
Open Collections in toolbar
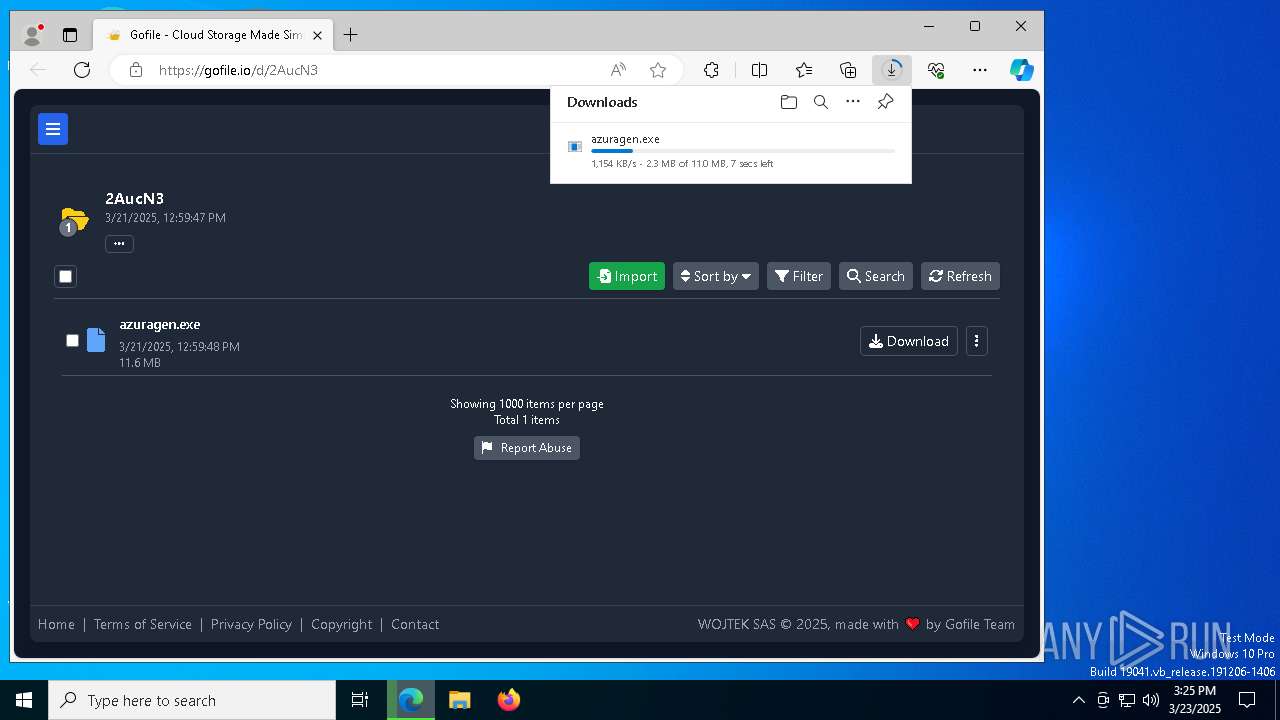pyautogui.click(x=848, y=70)
